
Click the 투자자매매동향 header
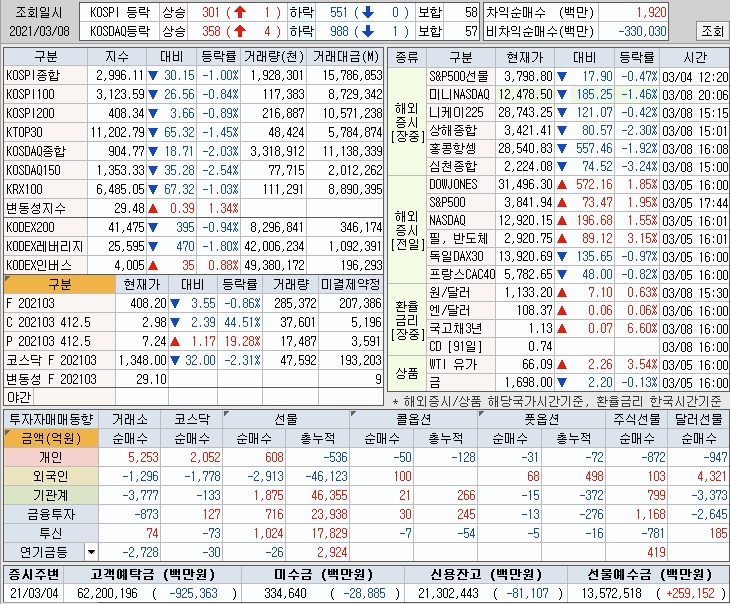(x=51, y=420)
